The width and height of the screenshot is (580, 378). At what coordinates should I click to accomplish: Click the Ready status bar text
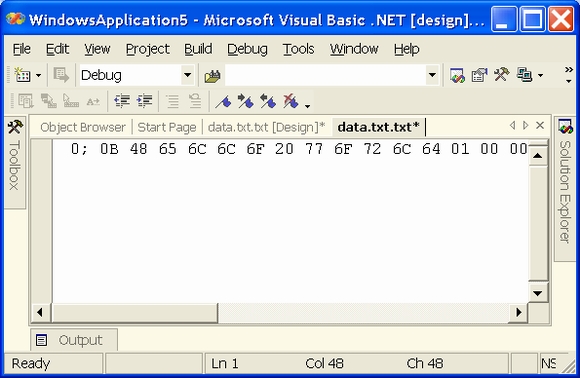(31, 364)
